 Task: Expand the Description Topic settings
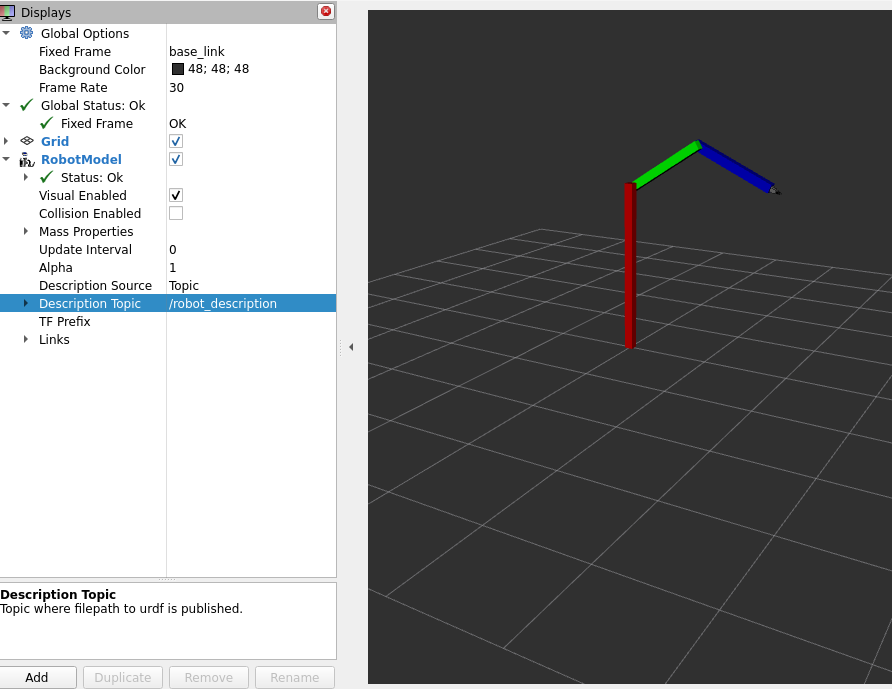[26, 303]
